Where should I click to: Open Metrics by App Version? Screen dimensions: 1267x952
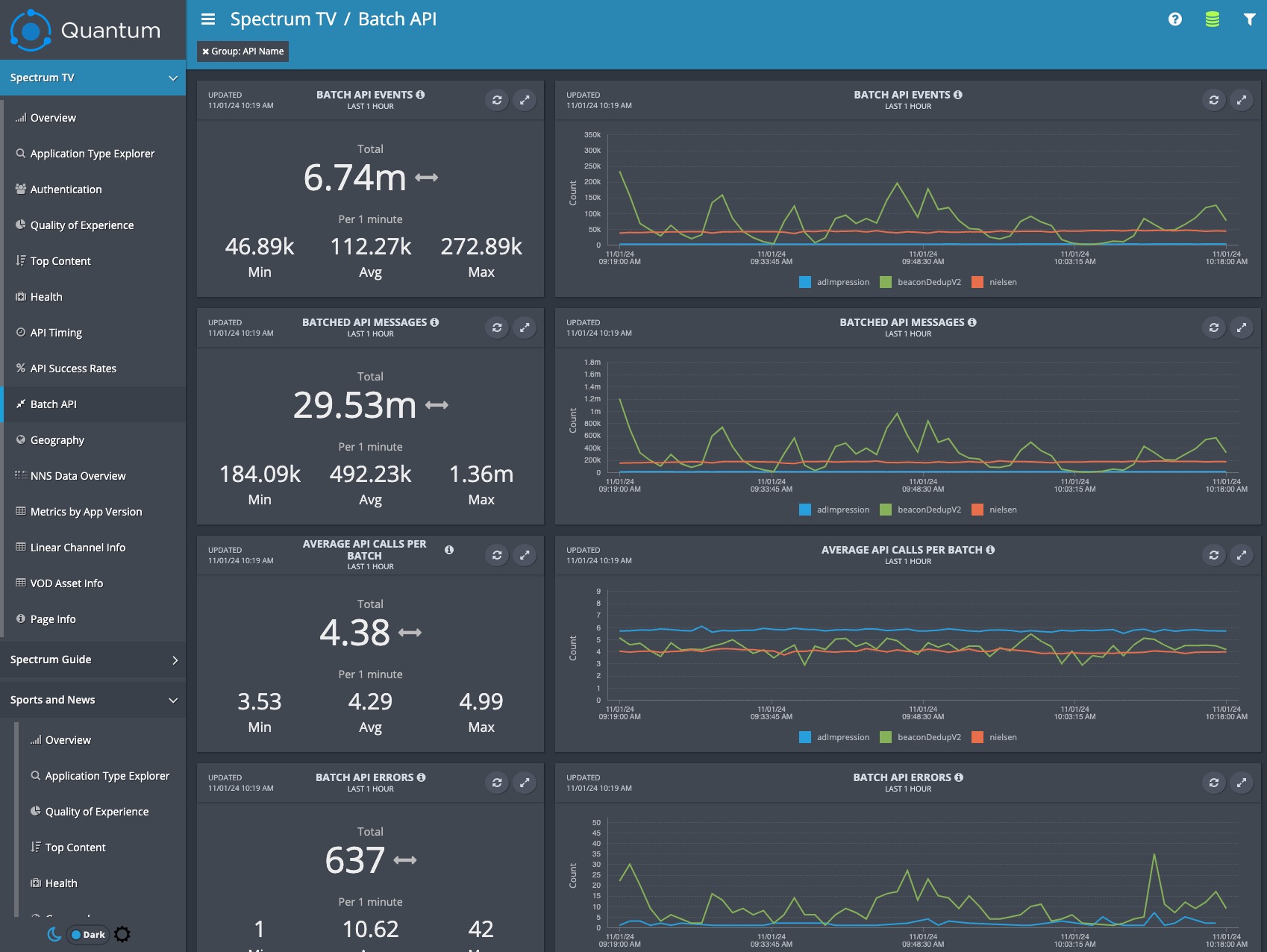[94, 512]
